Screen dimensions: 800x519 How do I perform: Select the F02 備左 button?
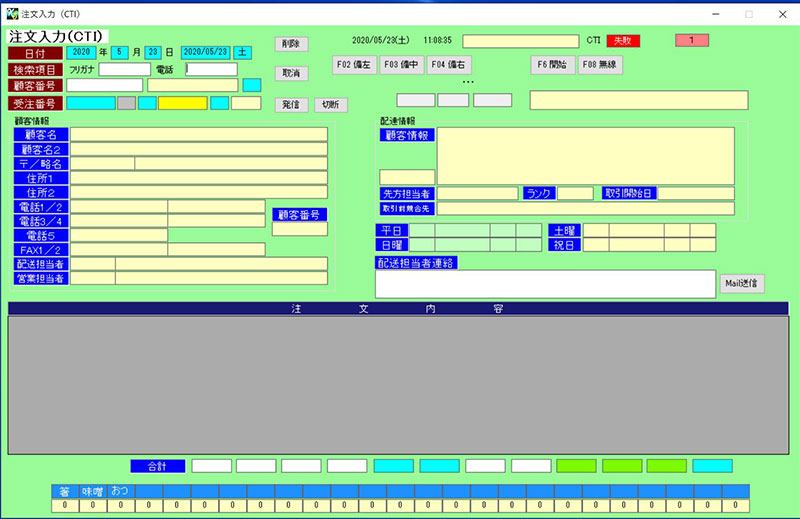tap(353, 64)
